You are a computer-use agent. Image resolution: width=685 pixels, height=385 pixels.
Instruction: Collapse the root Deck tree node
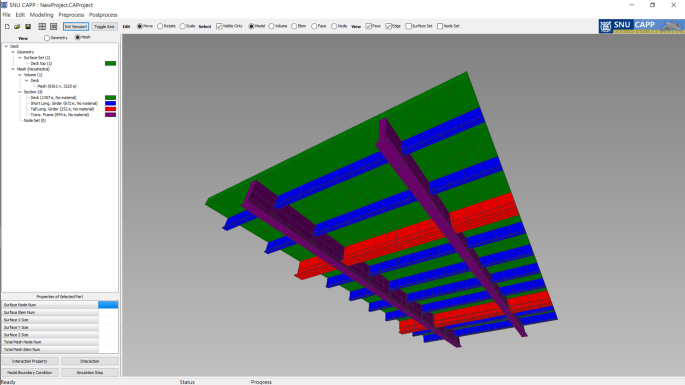(6, 46)
